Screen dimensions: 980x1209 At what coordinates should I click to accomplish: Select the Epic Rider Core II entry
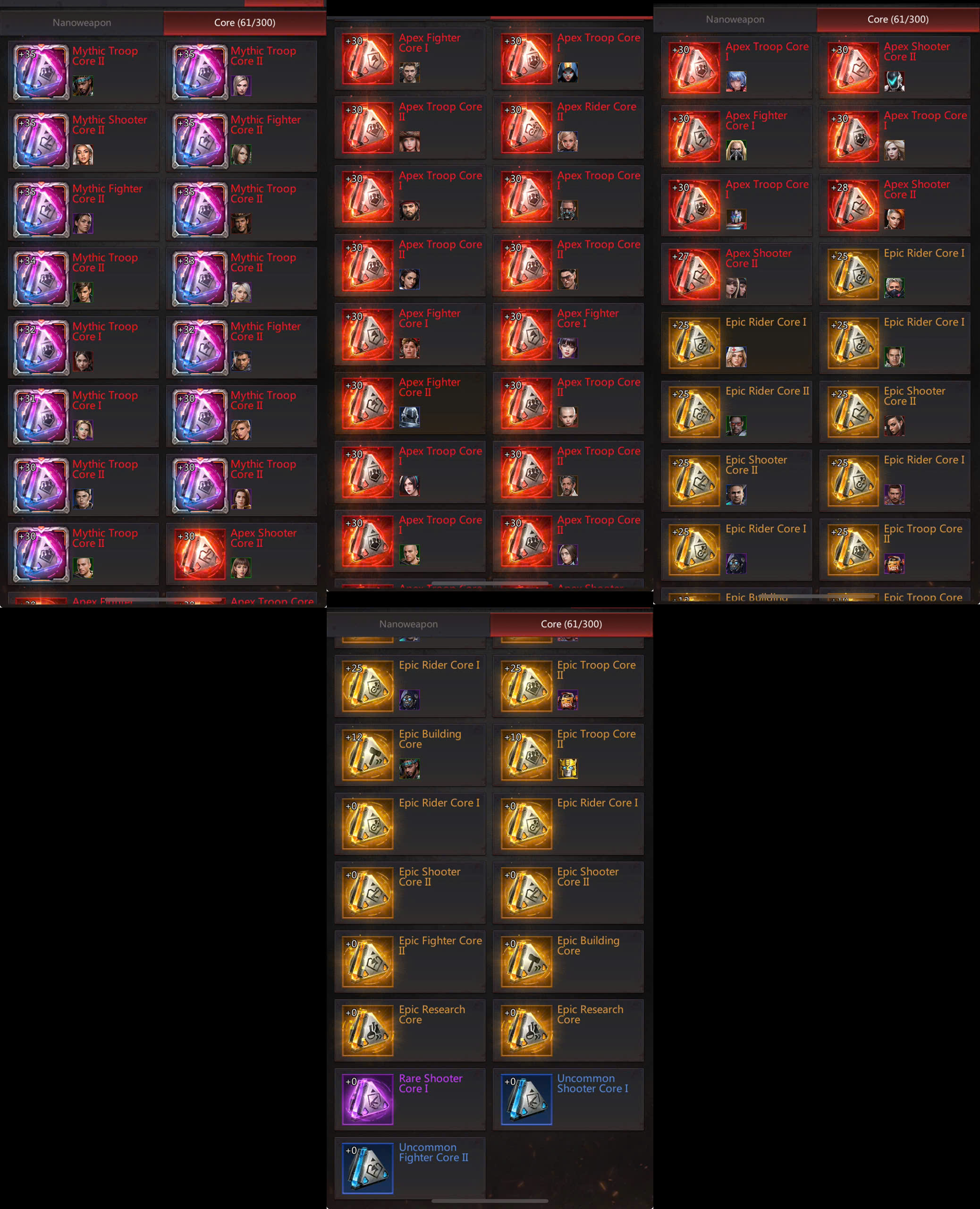[737, 412]
